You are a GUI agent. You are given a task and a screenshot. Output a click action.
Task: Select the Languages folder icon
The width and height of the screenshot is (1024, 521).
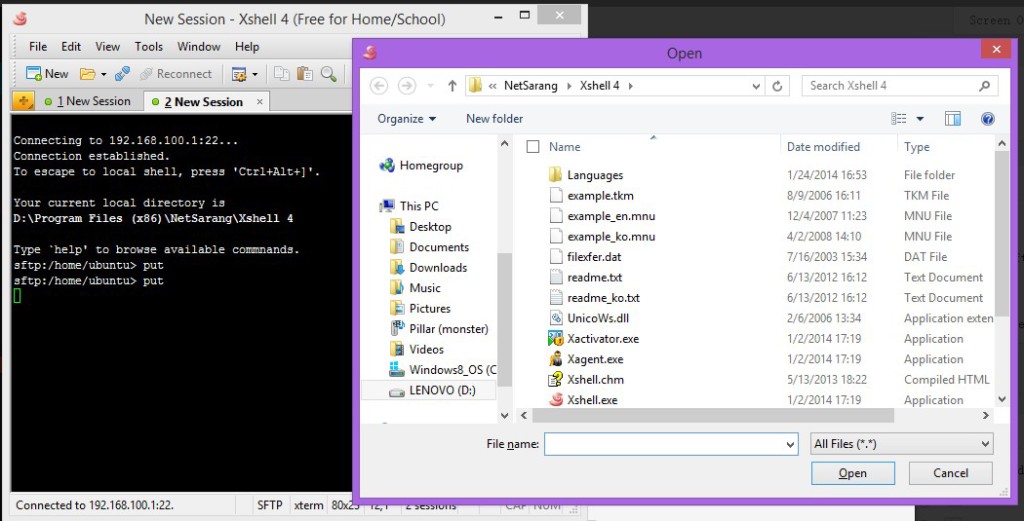pyautogui.click(x=556, y=174)
